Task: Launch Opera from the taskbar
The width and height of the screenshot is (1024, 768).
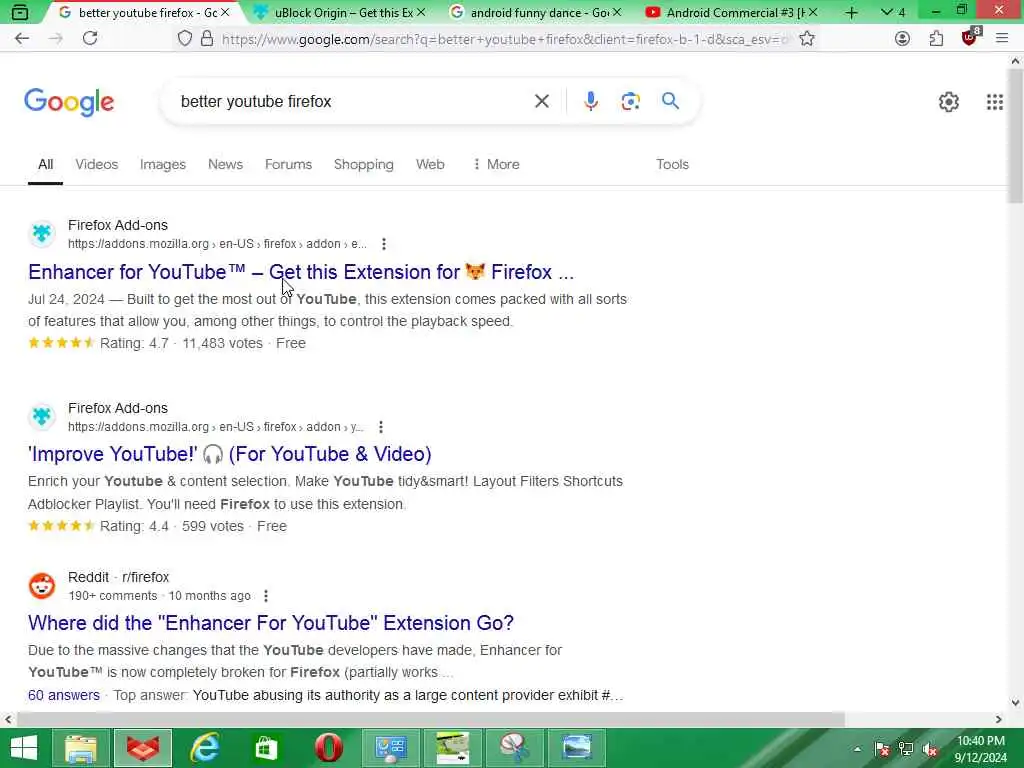Action: (328, 748)
